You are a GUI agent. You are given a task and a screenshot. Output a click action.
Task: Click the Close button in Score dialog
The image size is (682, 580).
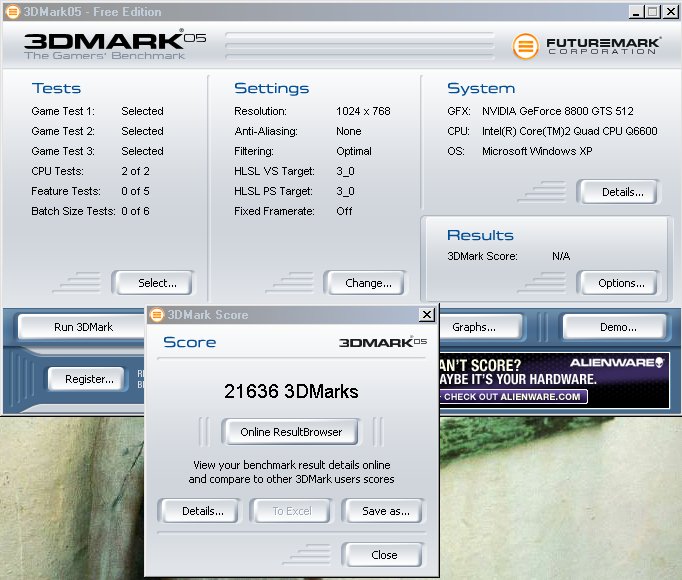point(382,555)
